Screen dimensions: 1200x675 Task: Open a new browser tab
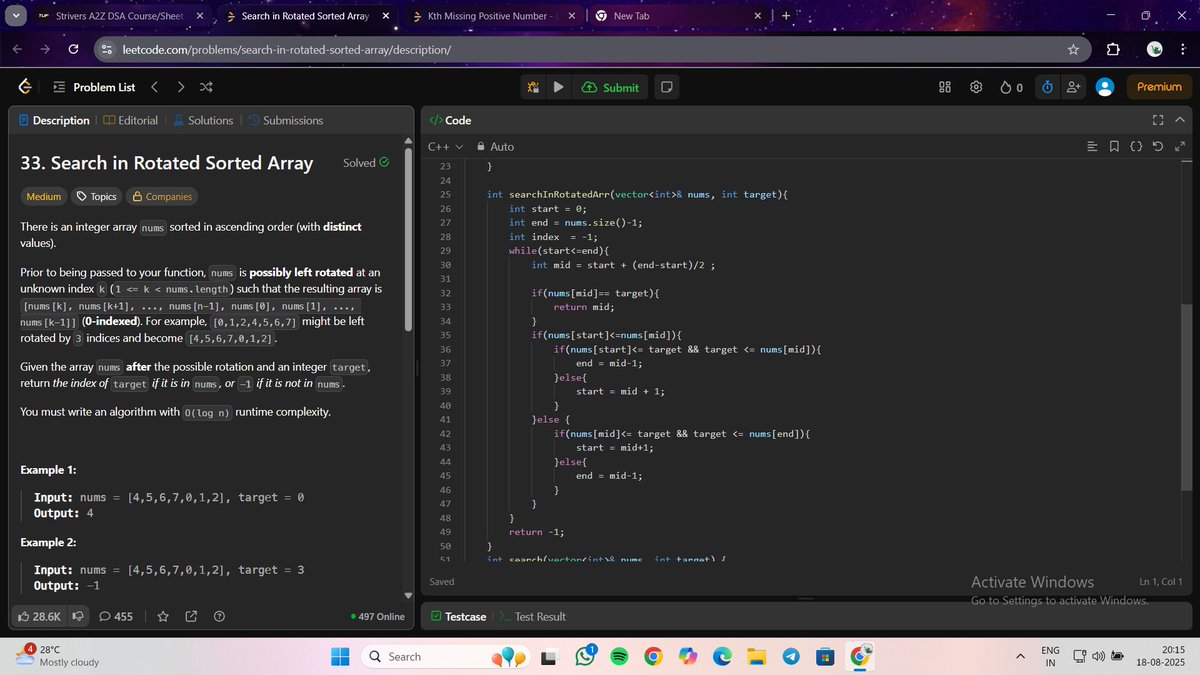click(x=786, y=16)
